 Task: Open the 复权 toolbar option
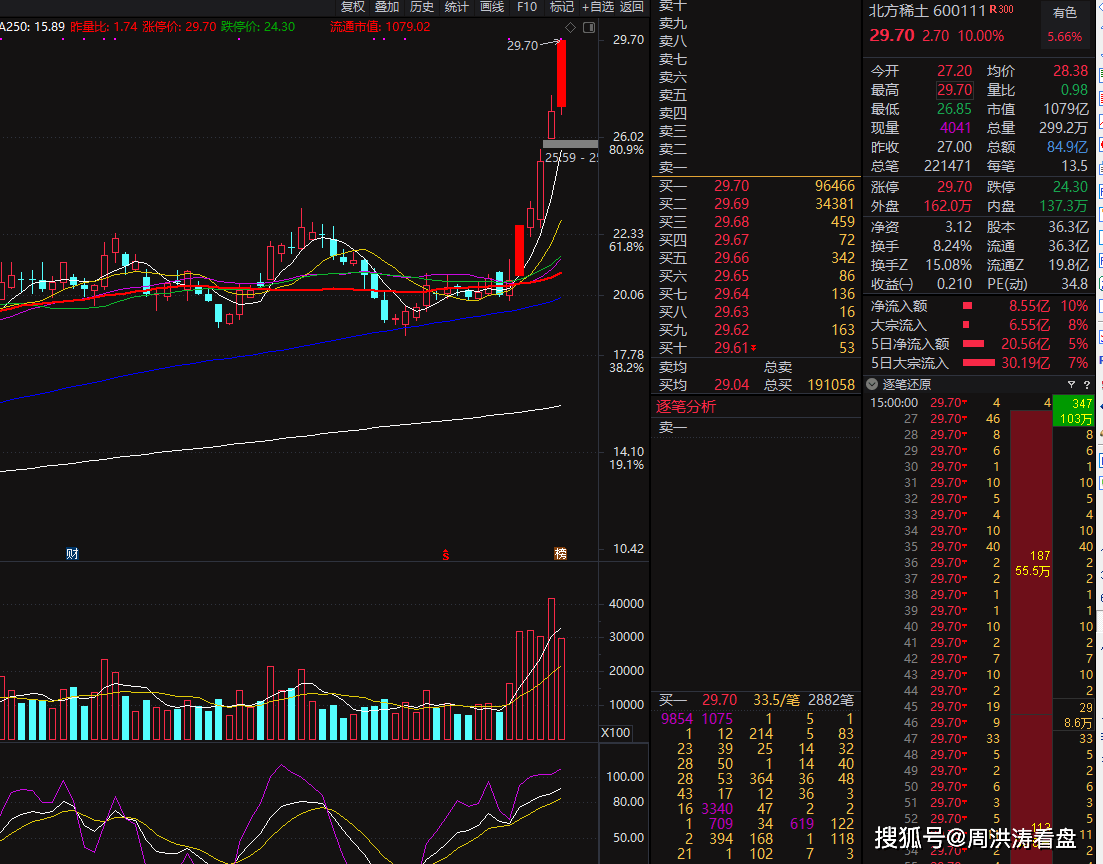[x=353, y=7]
